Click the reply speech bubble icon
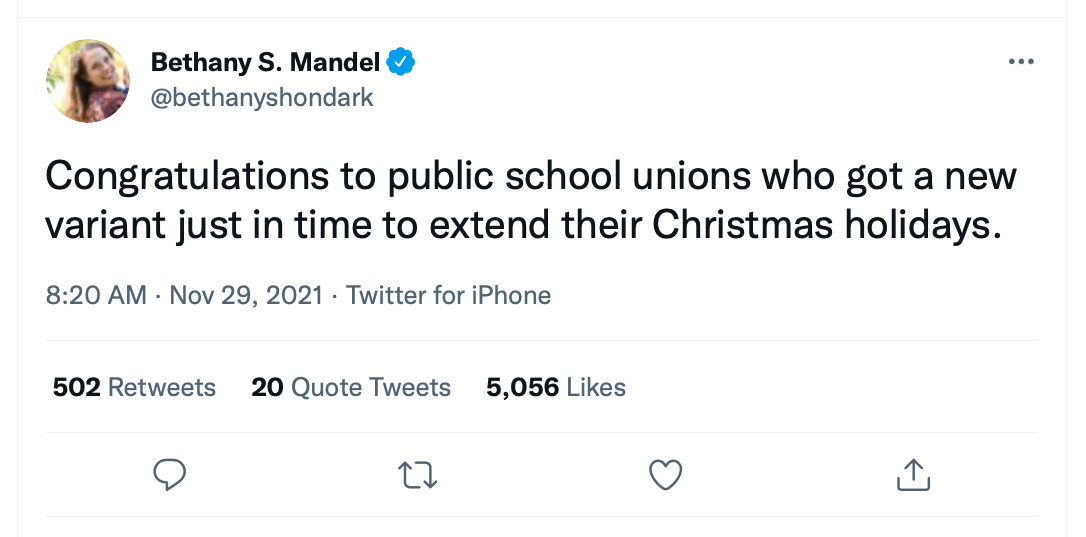The height and width of the screenshot is (537, 1086). coord(170,475)
